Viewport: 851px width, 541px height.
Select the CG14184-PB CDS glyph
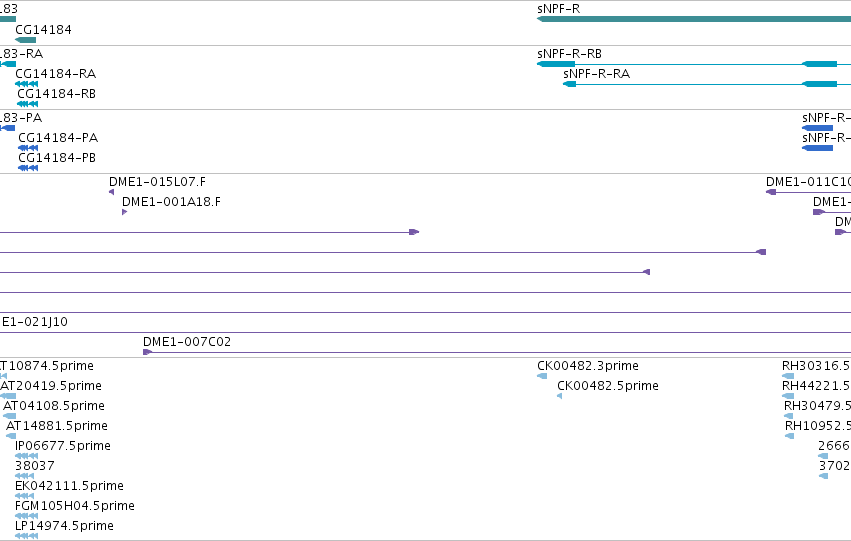pyautogui.click(x=28, y=168)
